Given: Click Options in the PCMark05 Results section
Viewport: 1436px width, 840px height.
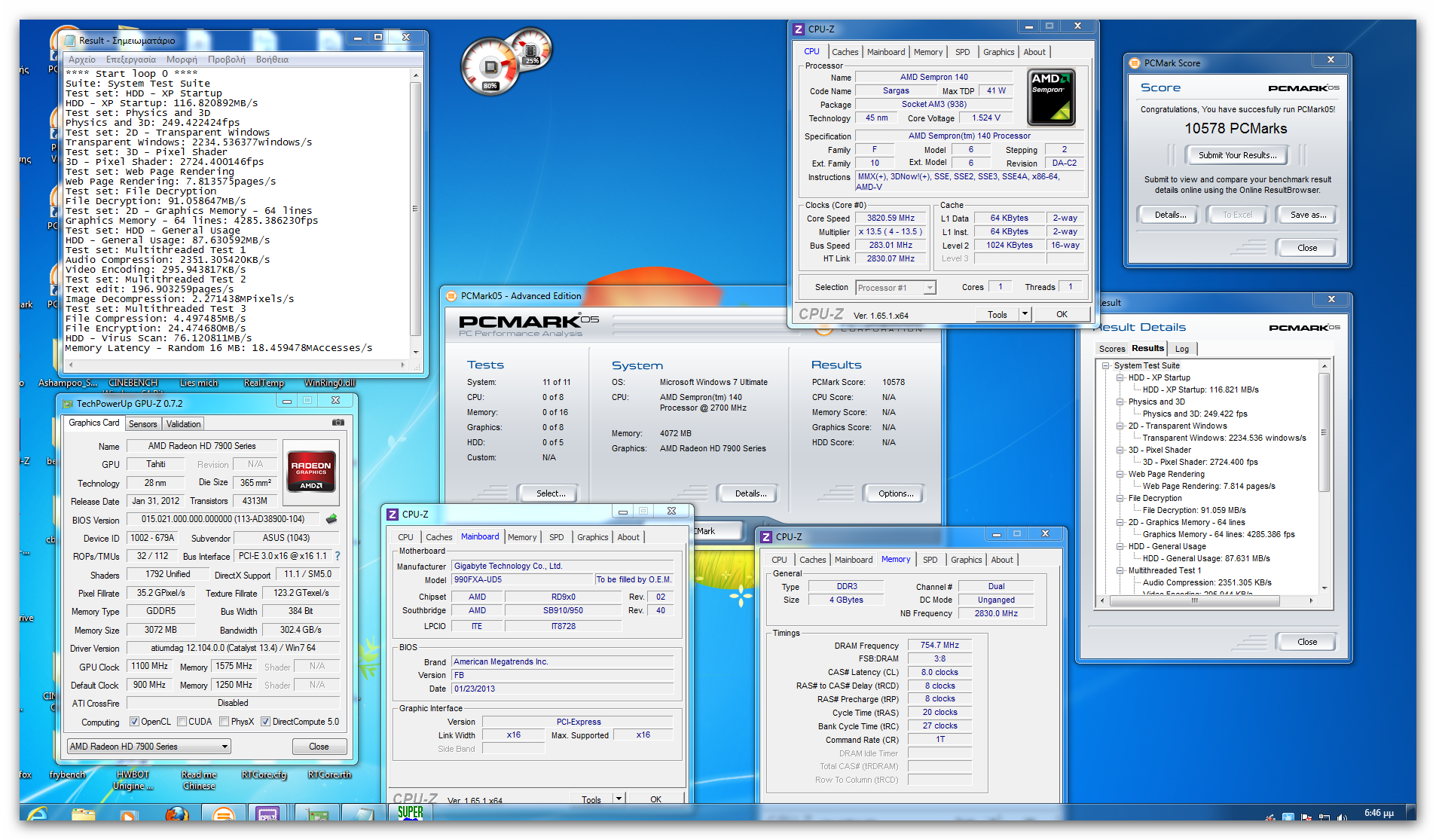Looking at the screenshot, I should (895, 493).
